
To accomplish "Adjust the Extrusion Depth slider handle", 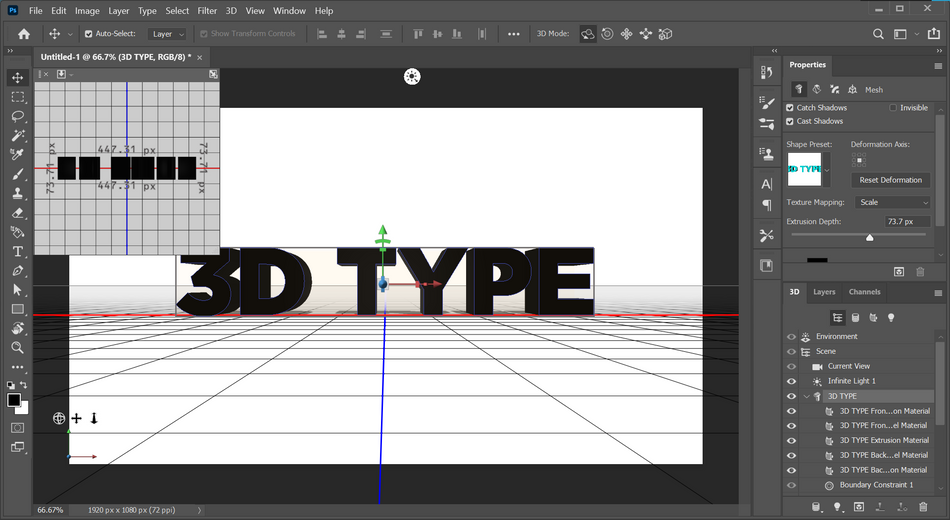I will [x=869, y=237].
